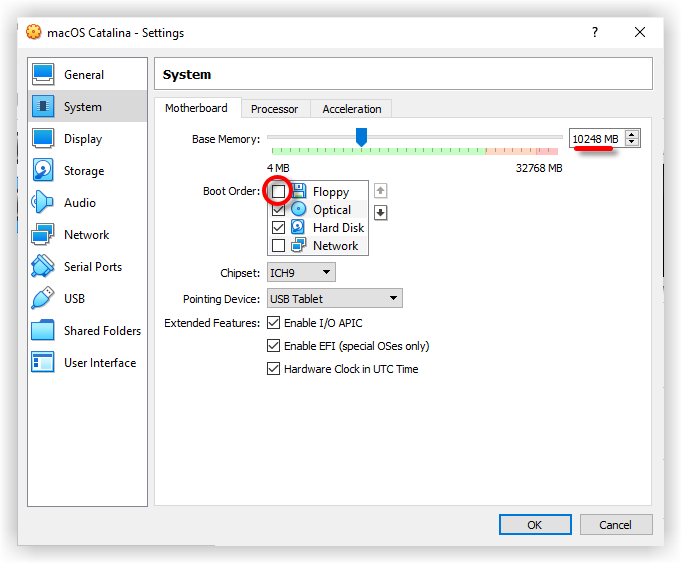
Task: Uncheck Enable I/O APIC
Action: 274,323
